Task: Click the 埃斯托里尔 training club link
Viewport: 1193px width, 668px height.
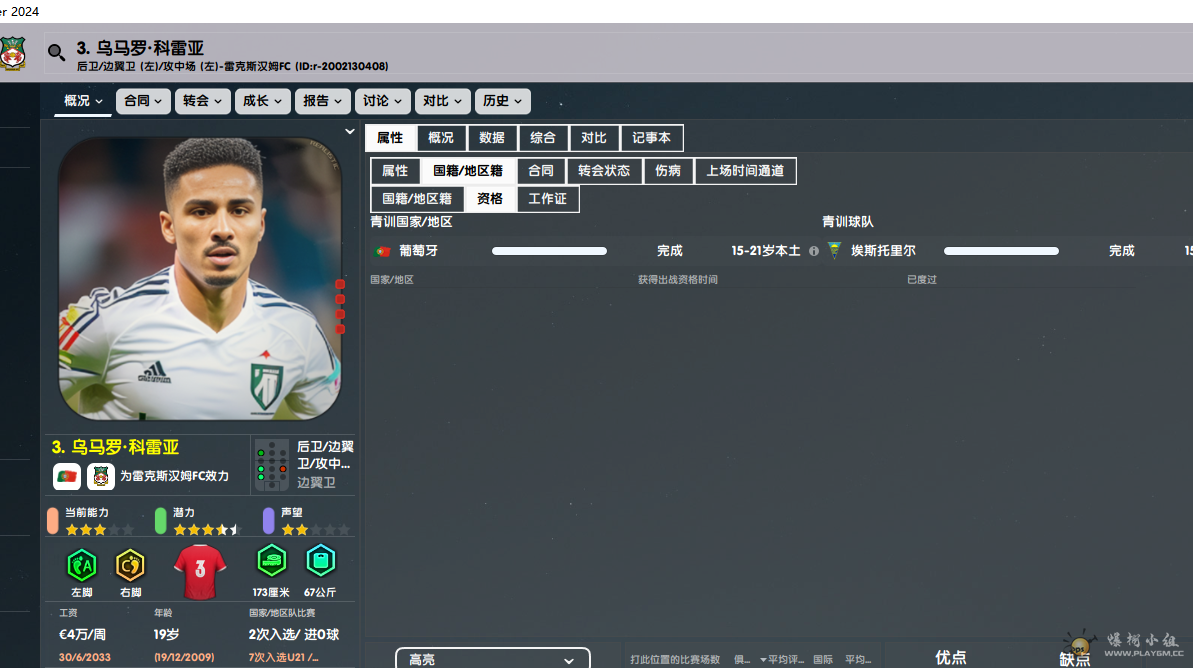Action: pyautogui.click(x=883, y=251)
